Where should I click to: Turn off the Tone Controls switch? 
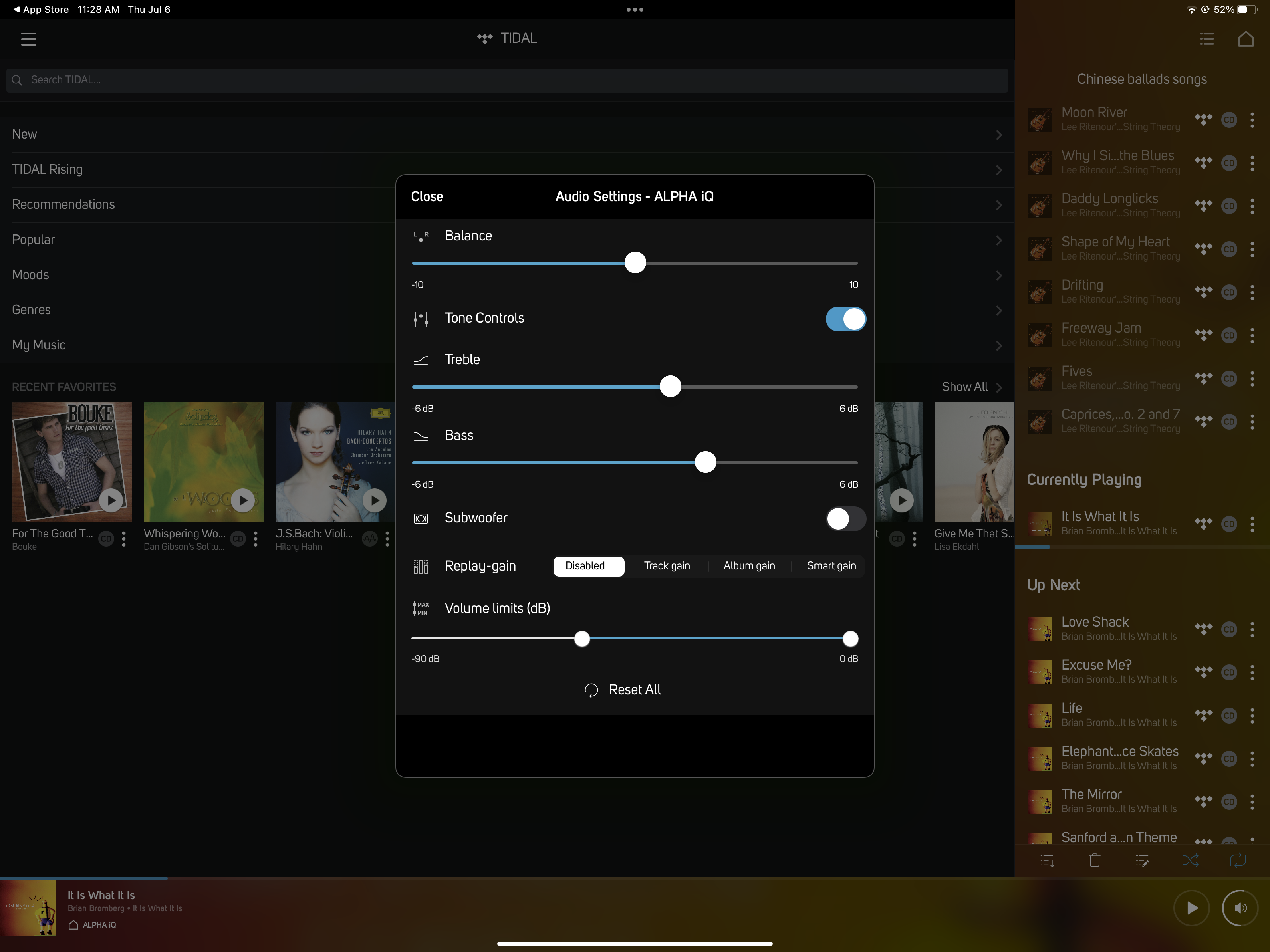pyautogui.click(x=846, y=319)
